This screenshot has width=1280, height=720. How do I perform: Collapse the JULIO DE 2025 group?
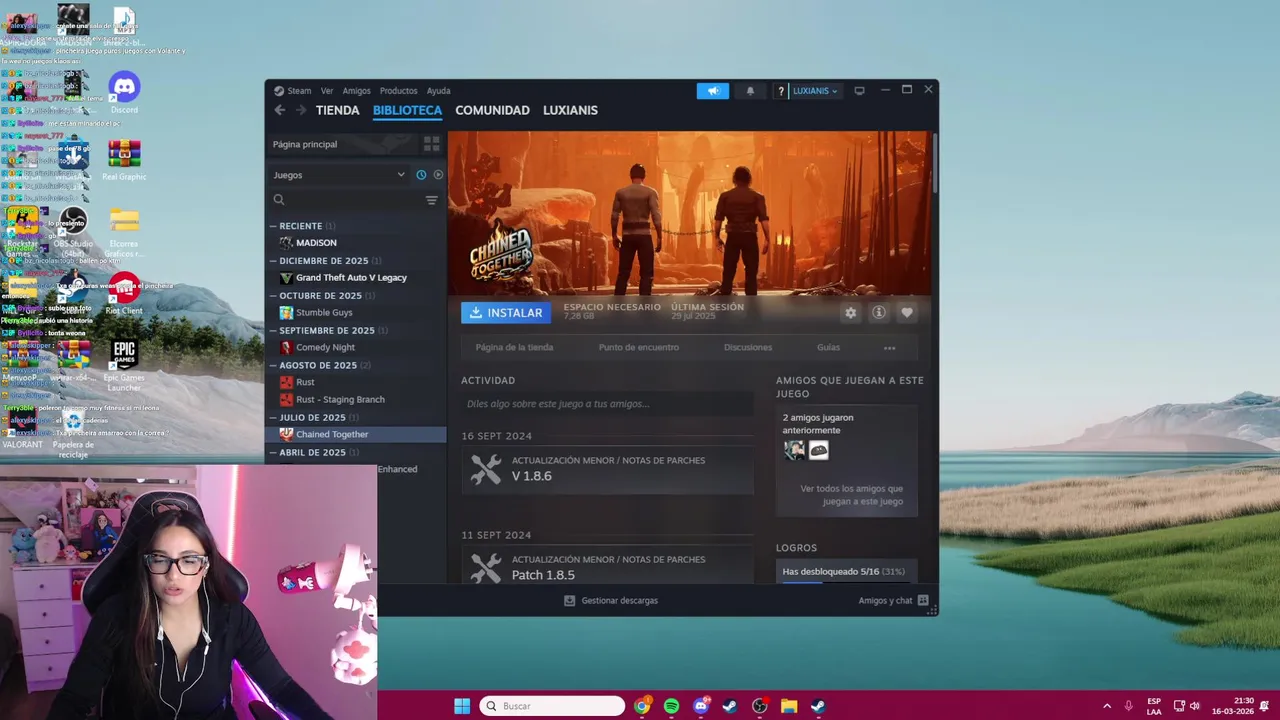point(273,418)
